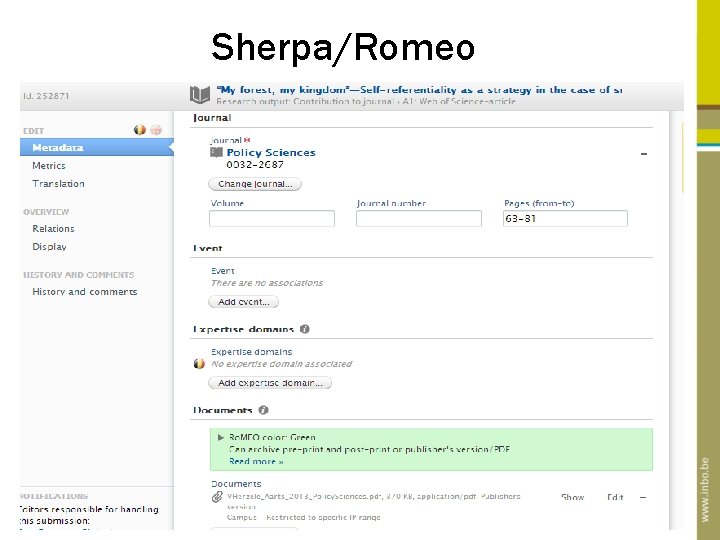
Task: Click into the Volume input field
Action: (272, 219)
